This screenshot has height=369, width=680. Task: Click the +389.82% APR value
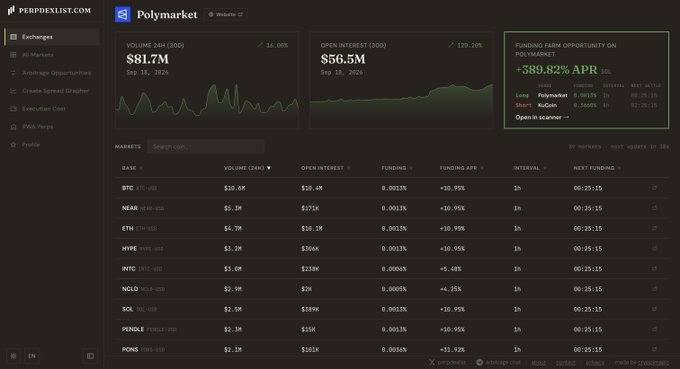[556, 70]
